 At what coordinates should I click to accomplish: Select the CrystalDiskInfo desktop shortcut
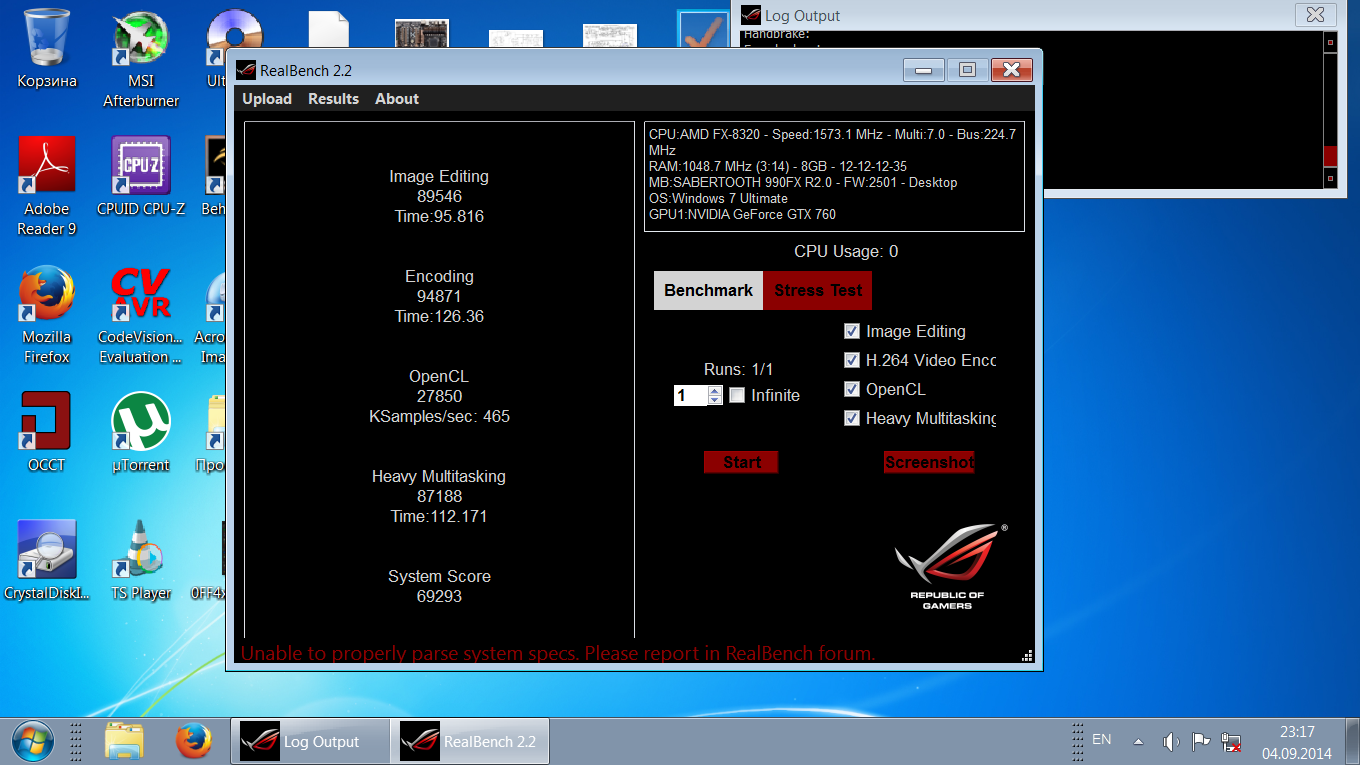pos(46,561)
